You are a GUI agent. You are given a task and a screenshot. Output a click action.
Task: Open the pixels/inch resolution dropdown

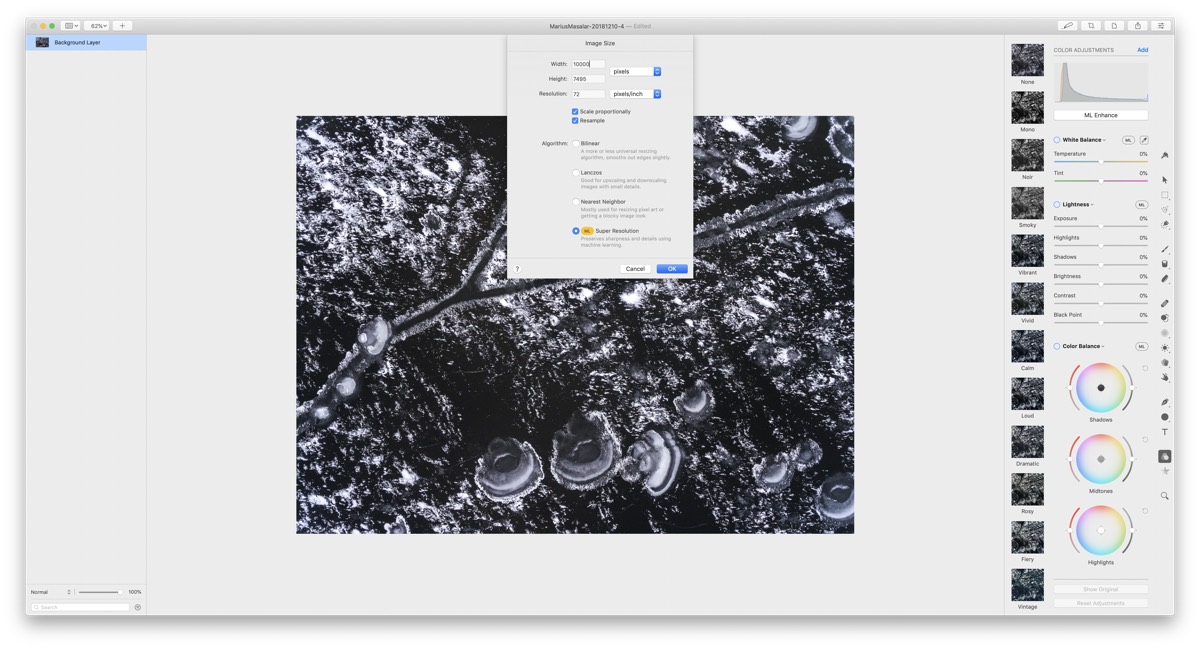636,94
